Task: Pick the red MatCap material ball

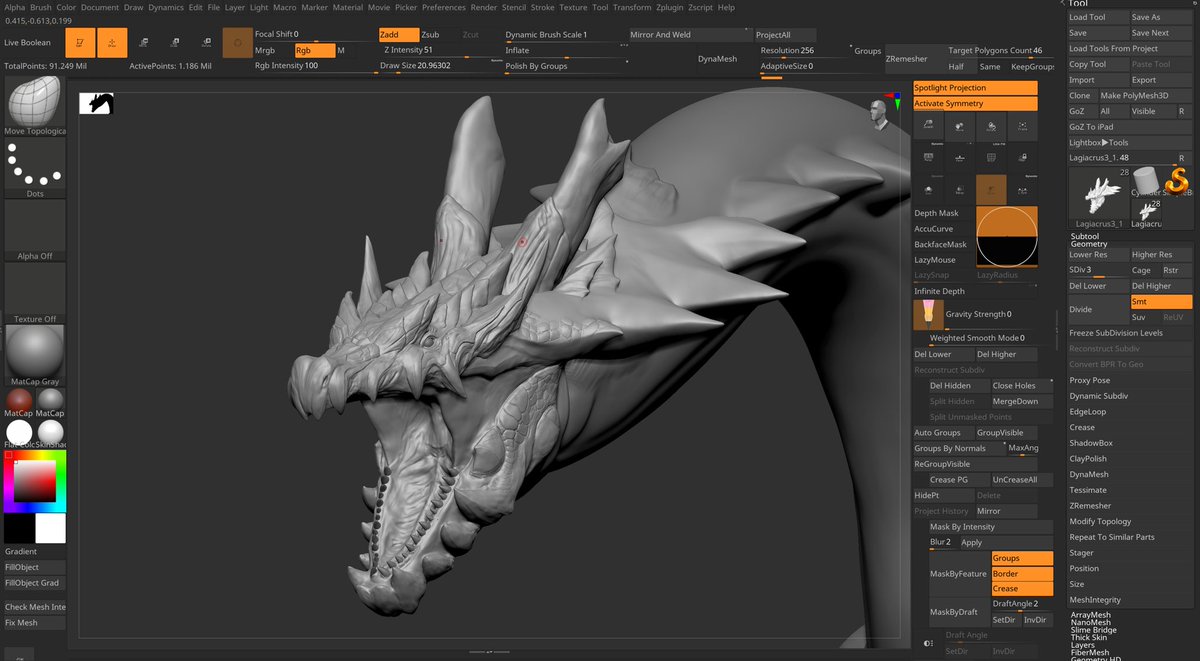Action: [19, 400]
